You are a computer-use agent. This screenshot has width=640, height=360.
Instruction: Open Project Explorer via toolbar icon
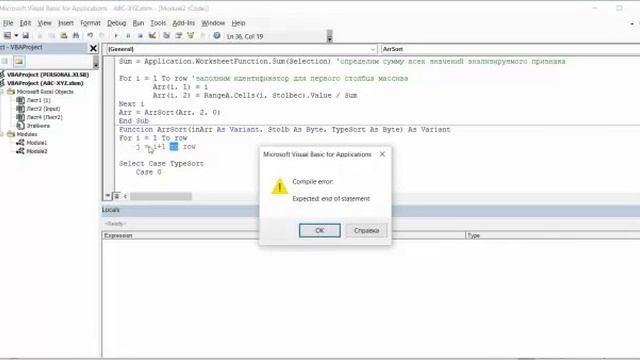click(x=167, y=36)
